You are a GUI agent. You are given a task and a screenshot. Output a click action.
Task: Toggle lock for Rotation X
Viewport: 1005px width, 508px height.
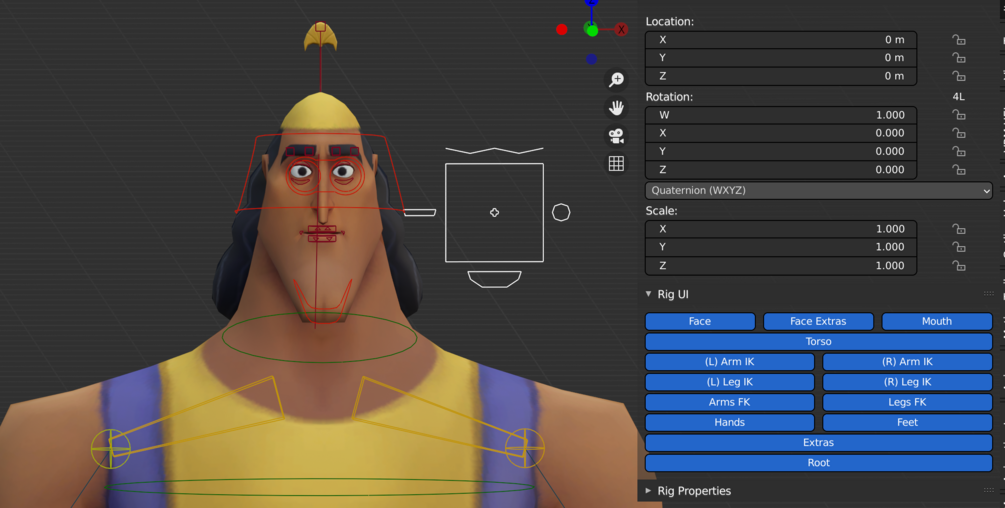(x=958, y=133)
